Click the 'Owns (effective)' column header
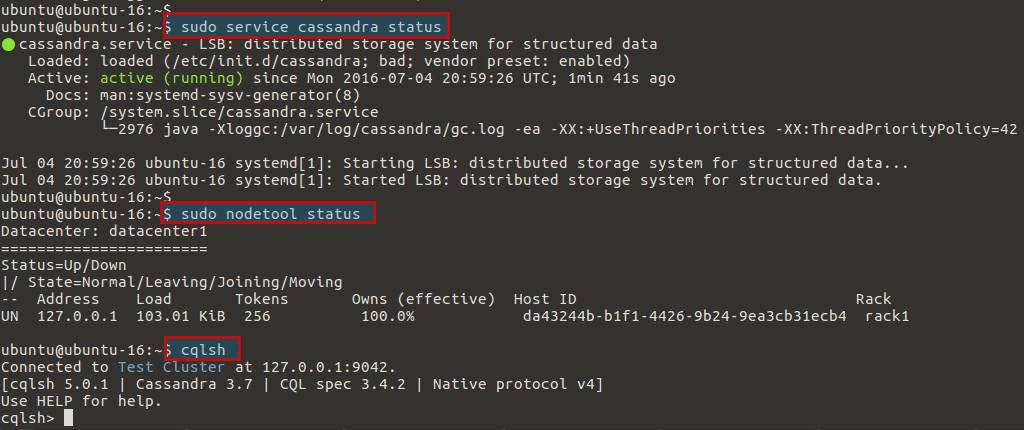The width and height of the screenshot is (1024, 430). coord(423,299)
